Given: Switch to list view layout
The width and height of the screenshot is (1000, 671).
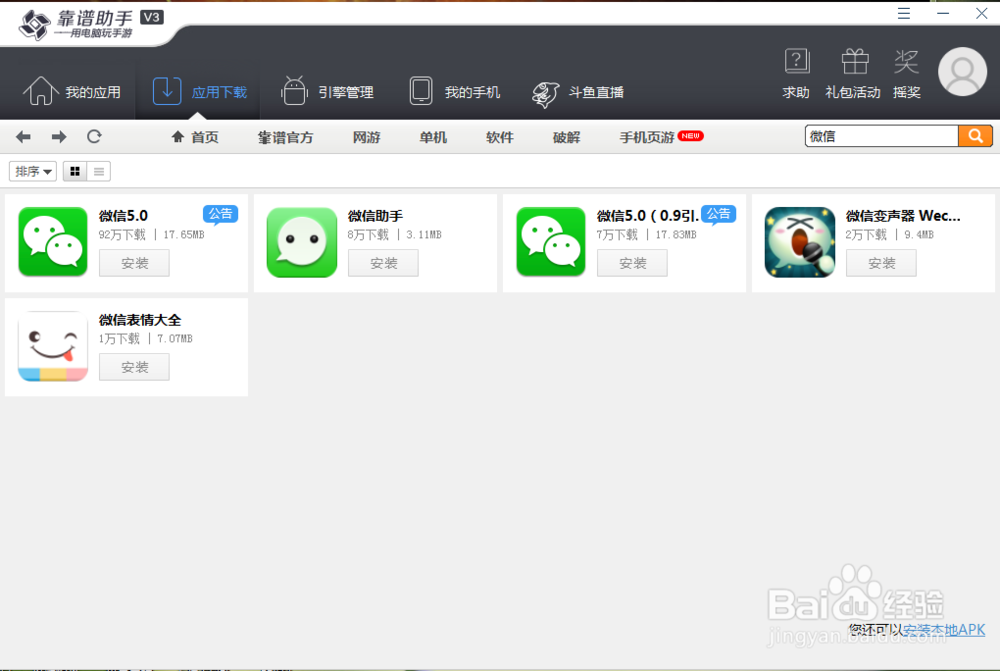Looking at the screenshot, I should click(99, 171).
